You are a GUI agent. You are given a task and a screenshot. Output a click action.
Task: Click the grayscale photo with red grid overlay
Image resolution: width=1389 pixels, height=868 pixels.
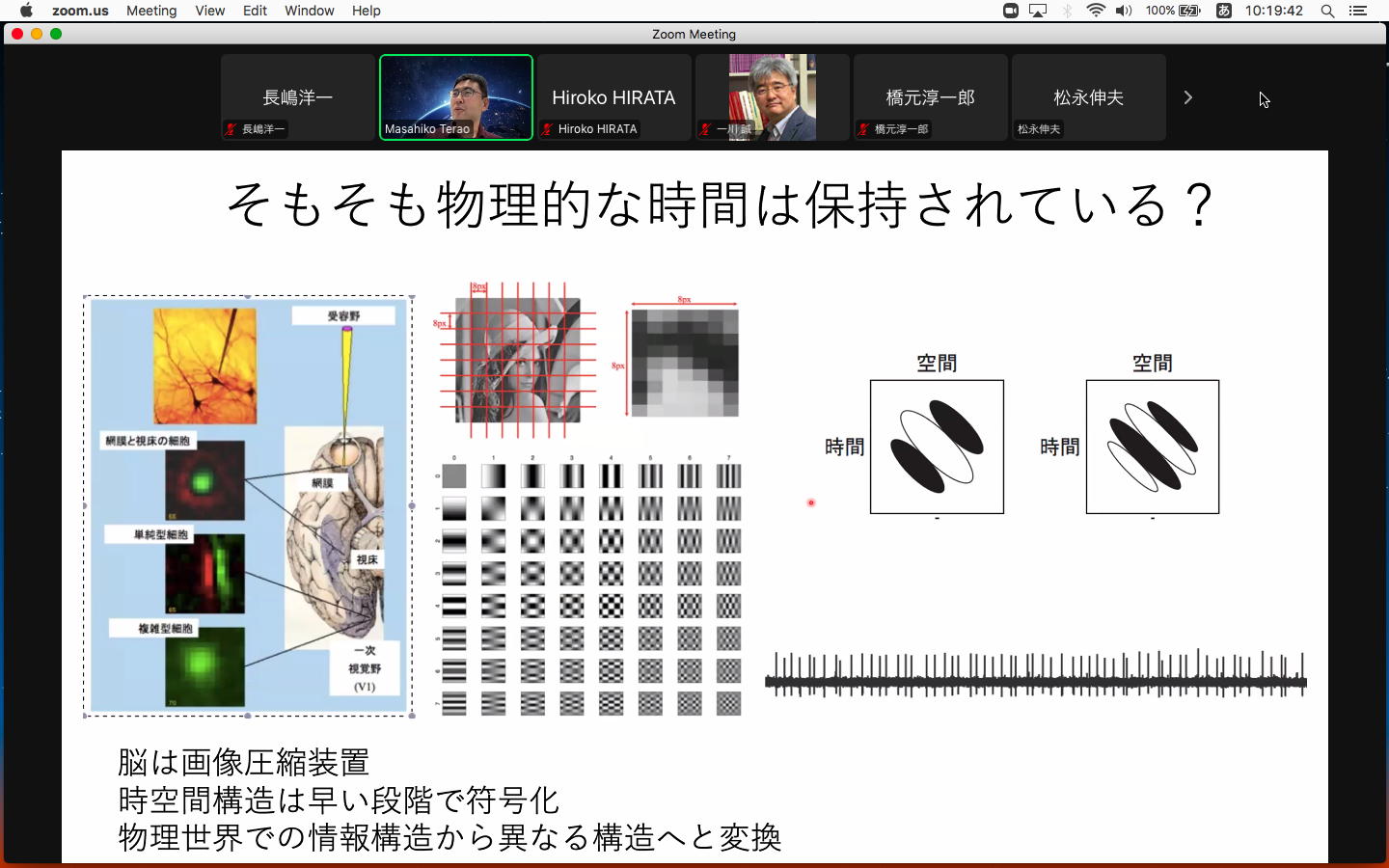click(518, 361)
